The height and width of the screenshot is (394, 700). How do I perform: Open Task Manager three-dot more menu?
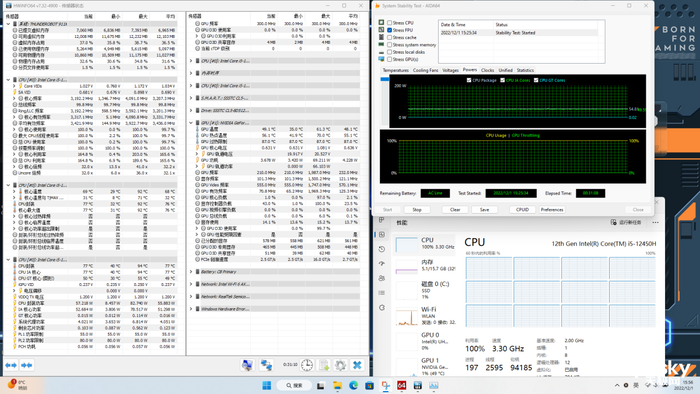655,222
